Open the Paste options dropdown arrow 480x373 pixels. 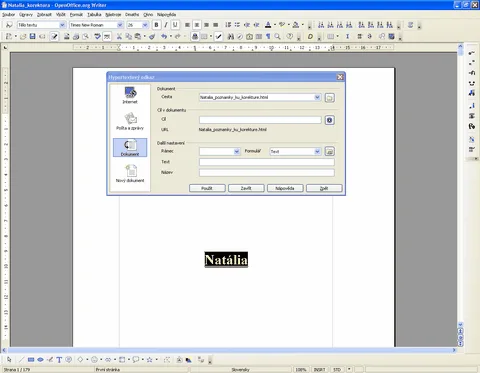pos(145,36)
